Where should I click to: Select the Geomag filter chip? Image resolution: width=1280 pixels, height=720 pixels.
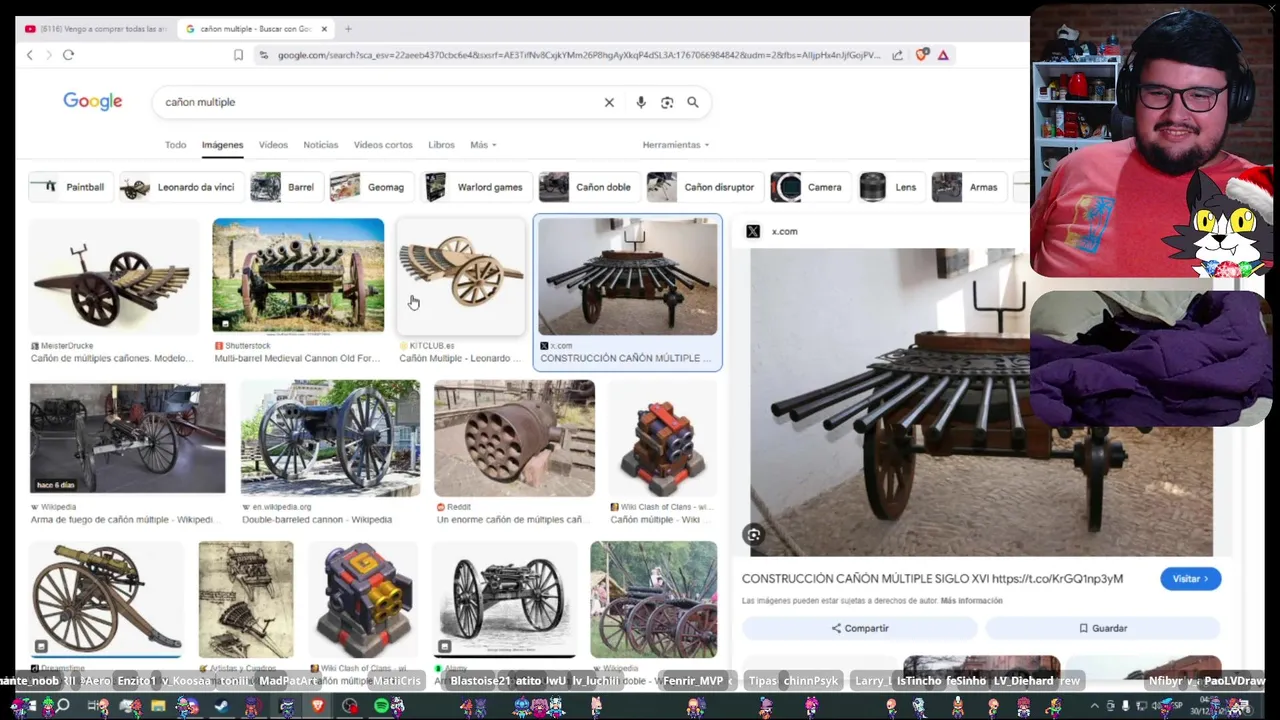coord(371,187)
